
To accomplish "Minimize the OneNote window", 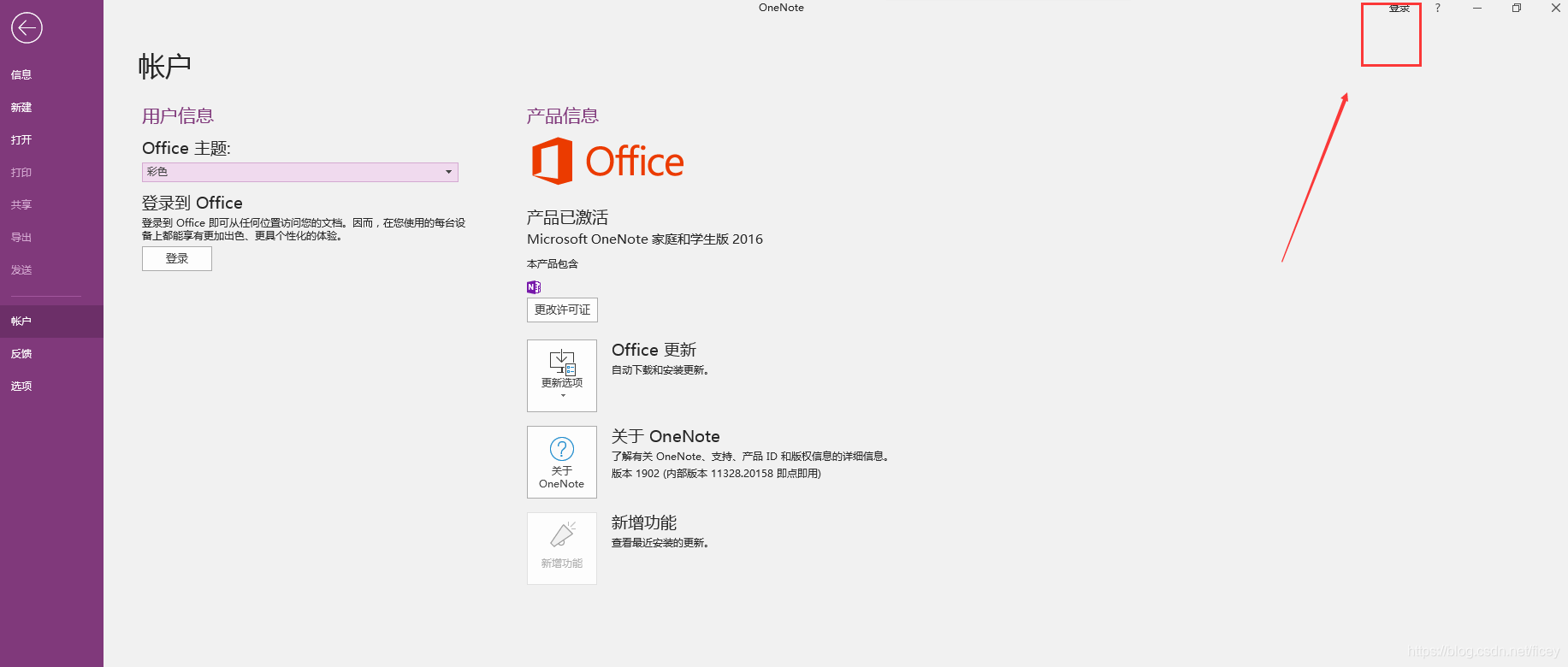I will (x=1477, y=8).
